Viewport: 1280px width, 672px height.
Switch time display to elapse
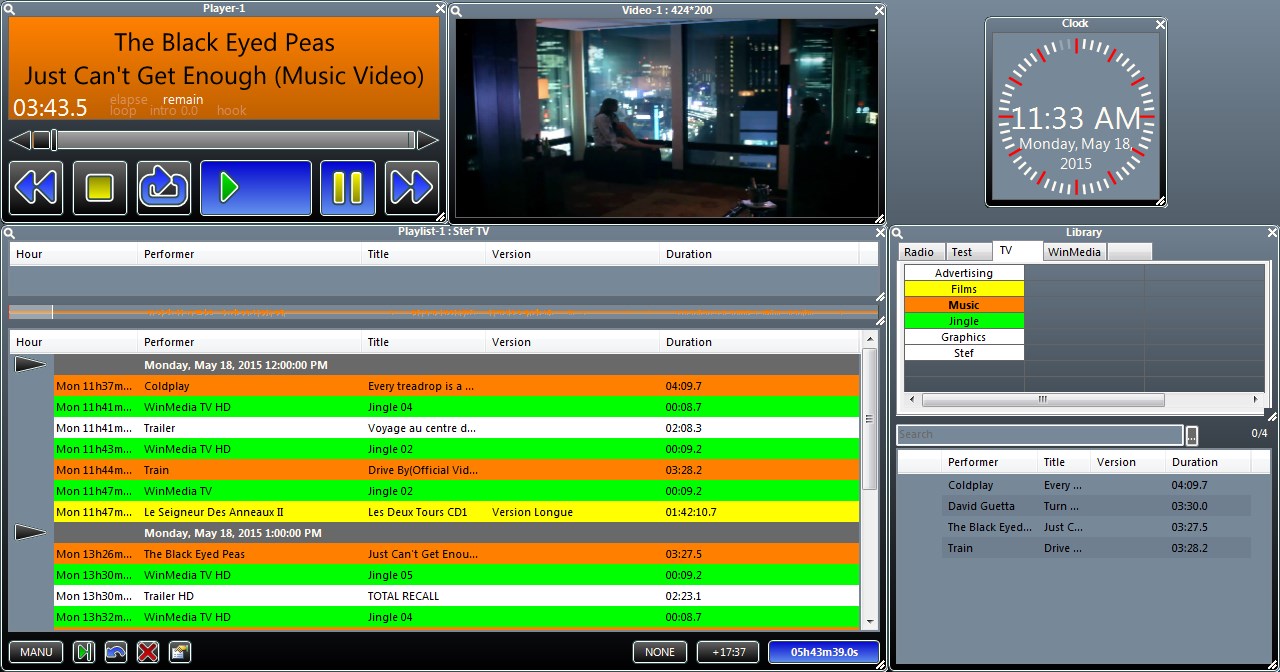pos(128,100)
